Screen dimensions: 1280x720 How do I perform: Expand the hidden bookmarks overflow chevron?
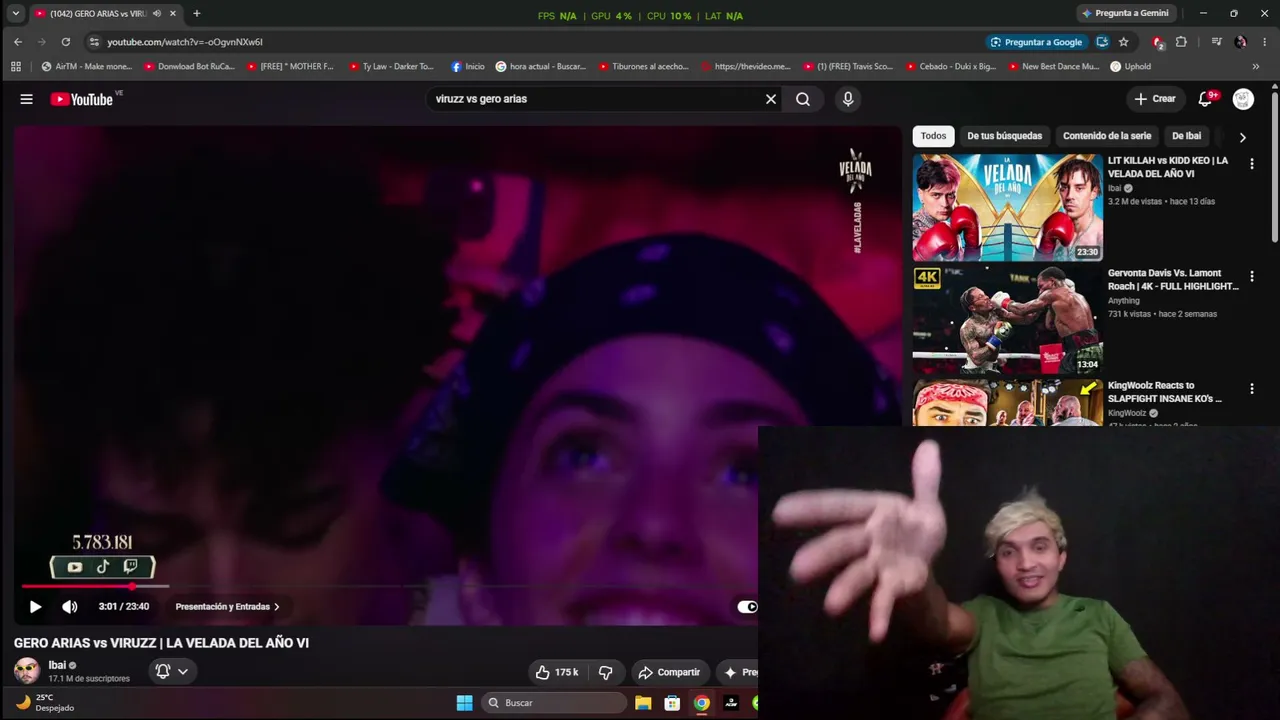tap(1256, 67)
